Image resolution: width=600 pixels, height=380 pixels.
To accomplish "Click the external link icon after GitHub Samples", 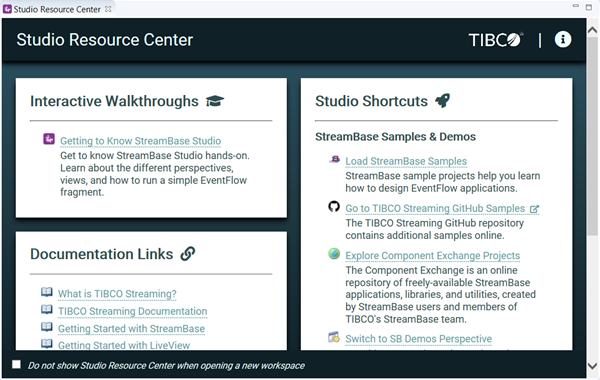I will [534, 209].
